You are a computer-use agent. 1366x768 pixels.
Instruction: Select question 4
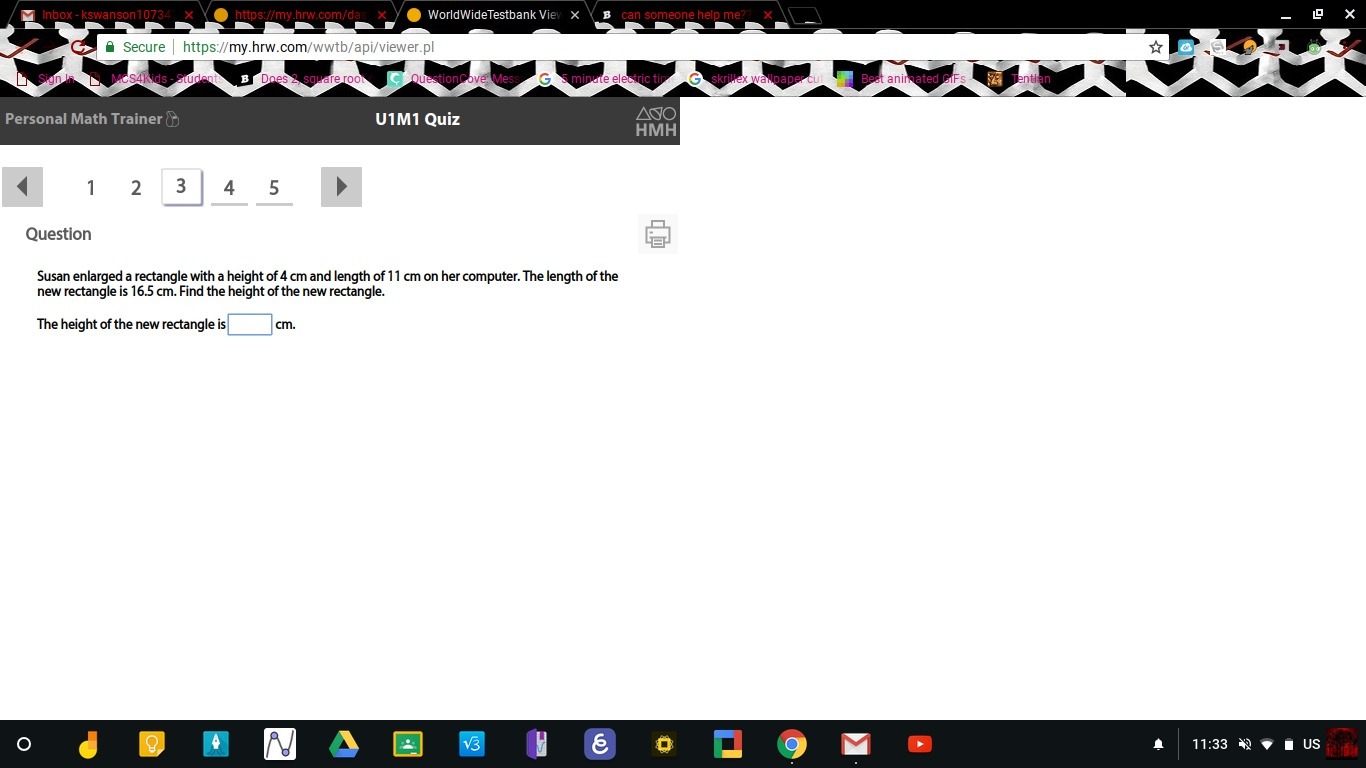229,188
